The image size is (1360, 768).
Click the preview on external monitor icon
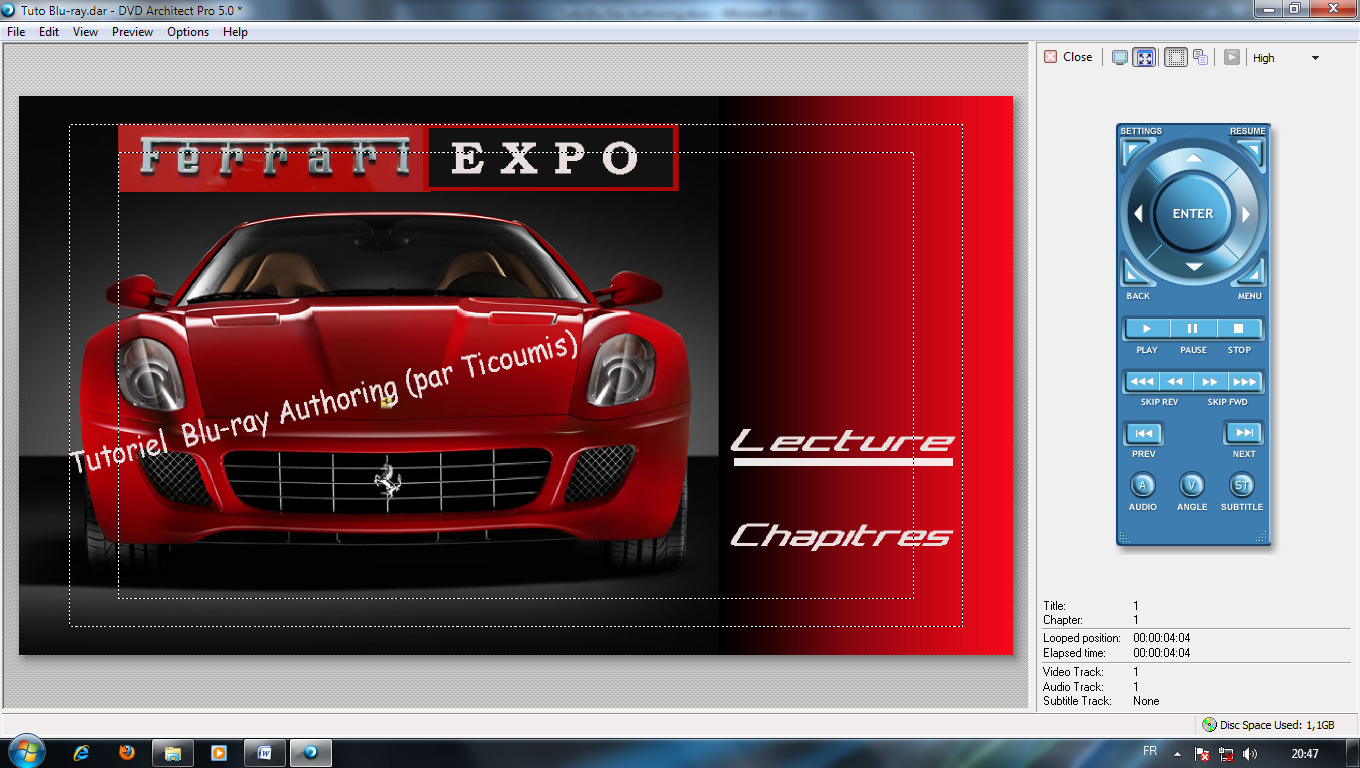(x=1120, y=58)
